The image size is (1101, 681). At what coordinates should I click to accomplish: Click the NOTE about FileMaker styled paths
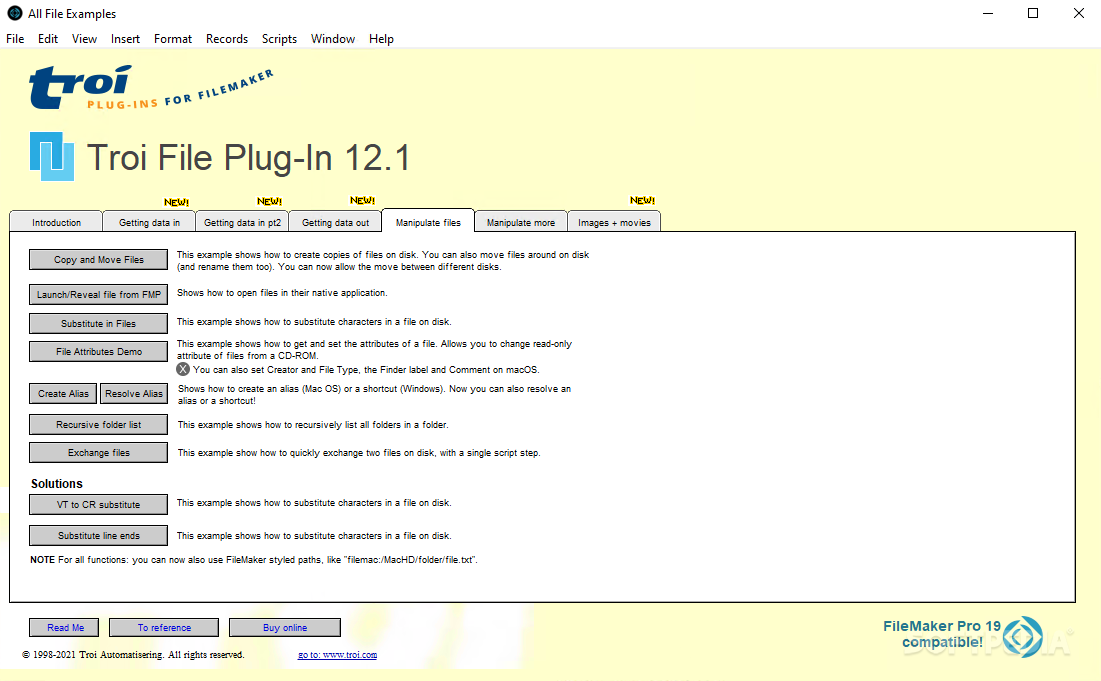253,560
